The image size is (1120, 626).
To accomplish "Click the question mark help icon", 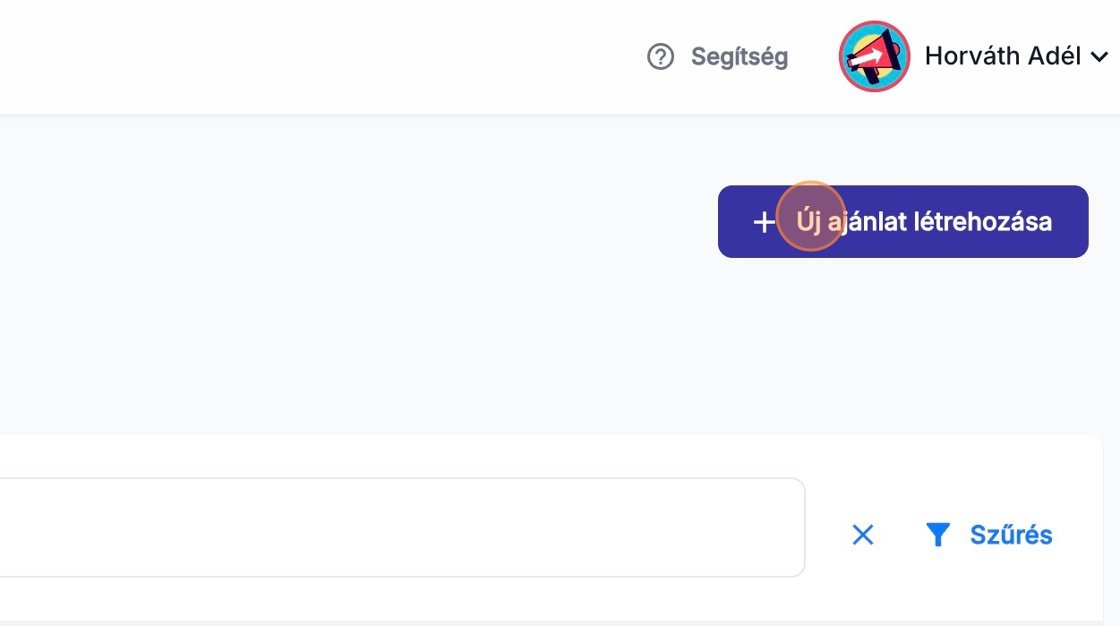I will [660, 57].
